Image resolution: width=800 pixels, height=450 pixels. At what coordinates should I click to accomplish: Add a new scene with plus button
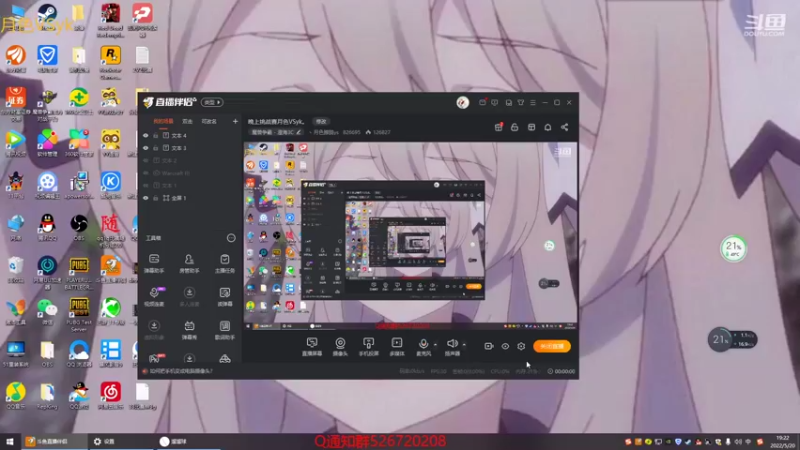click(x=235, y=121)
